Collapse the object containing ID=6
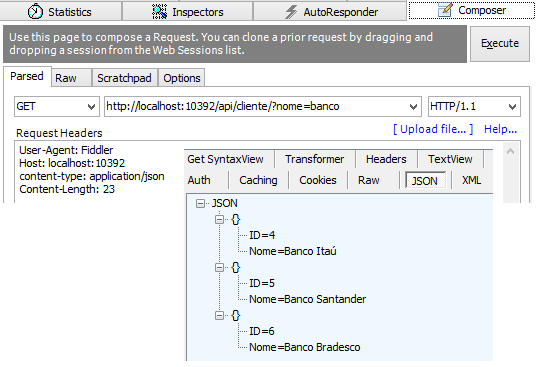542x367 pixels. tap(219, 316)
